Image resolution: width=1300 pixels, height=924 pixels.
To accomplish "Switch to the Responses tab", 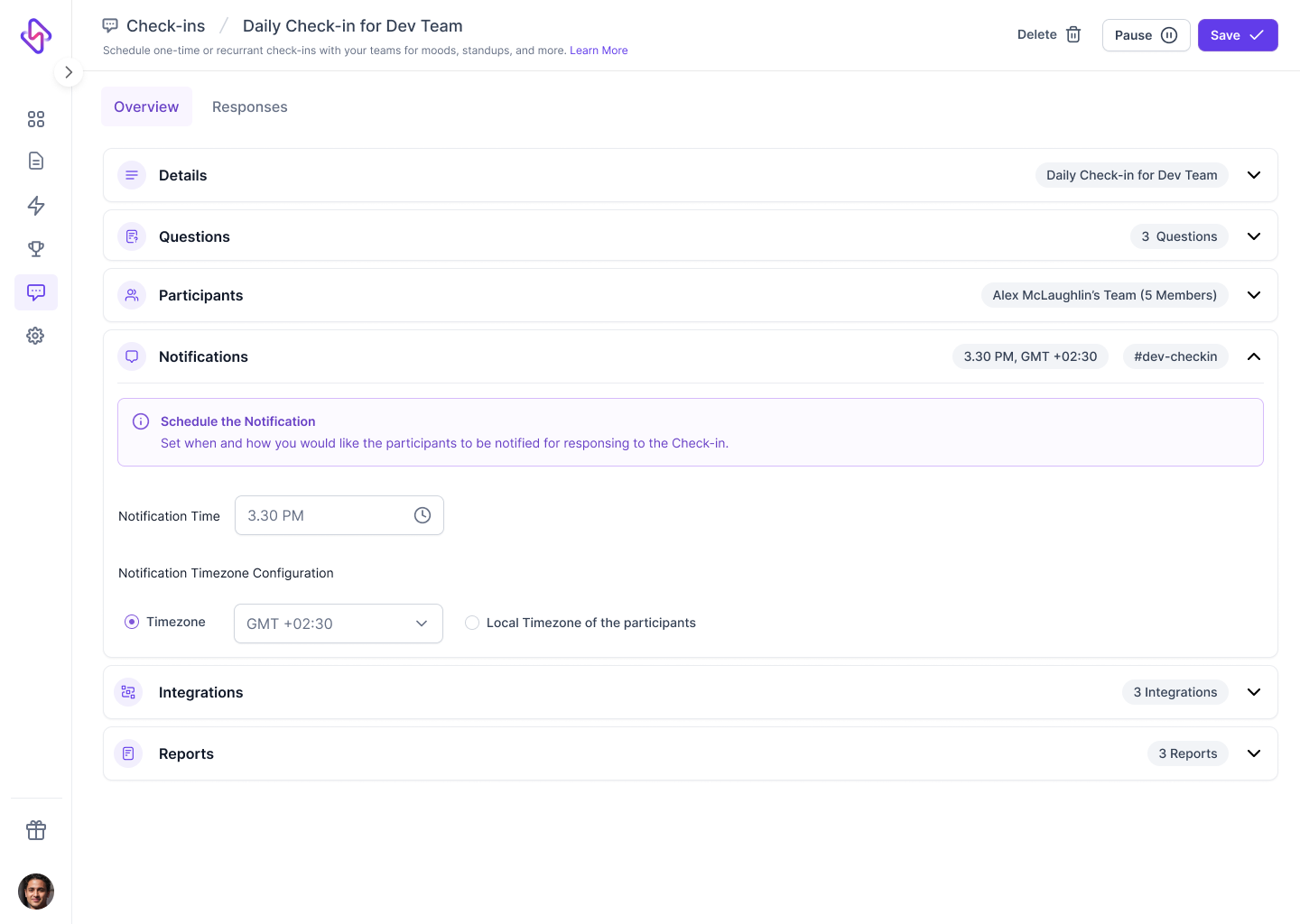I will (x=250, y=106).
